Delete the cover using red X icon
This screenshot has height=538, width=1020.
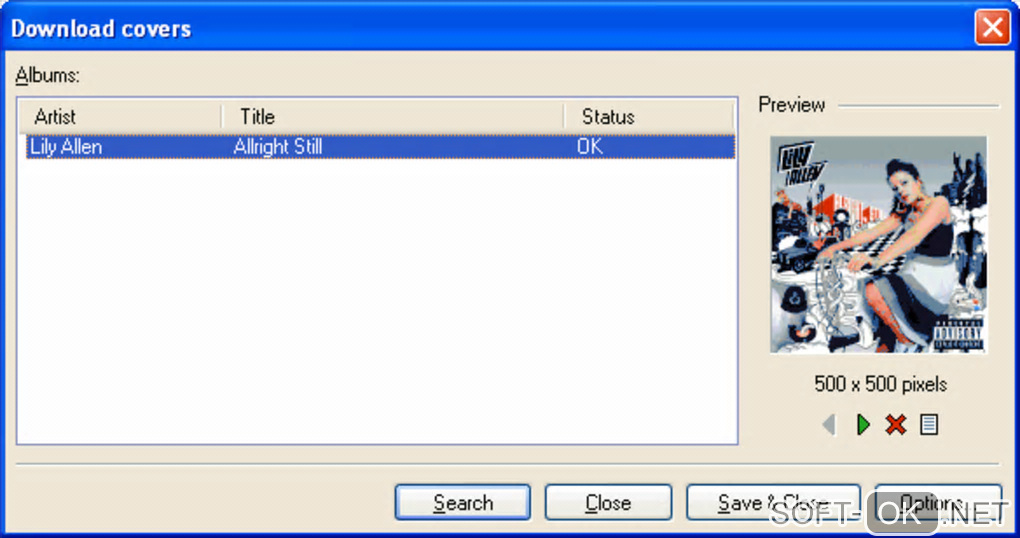click(x=896, y=425)
